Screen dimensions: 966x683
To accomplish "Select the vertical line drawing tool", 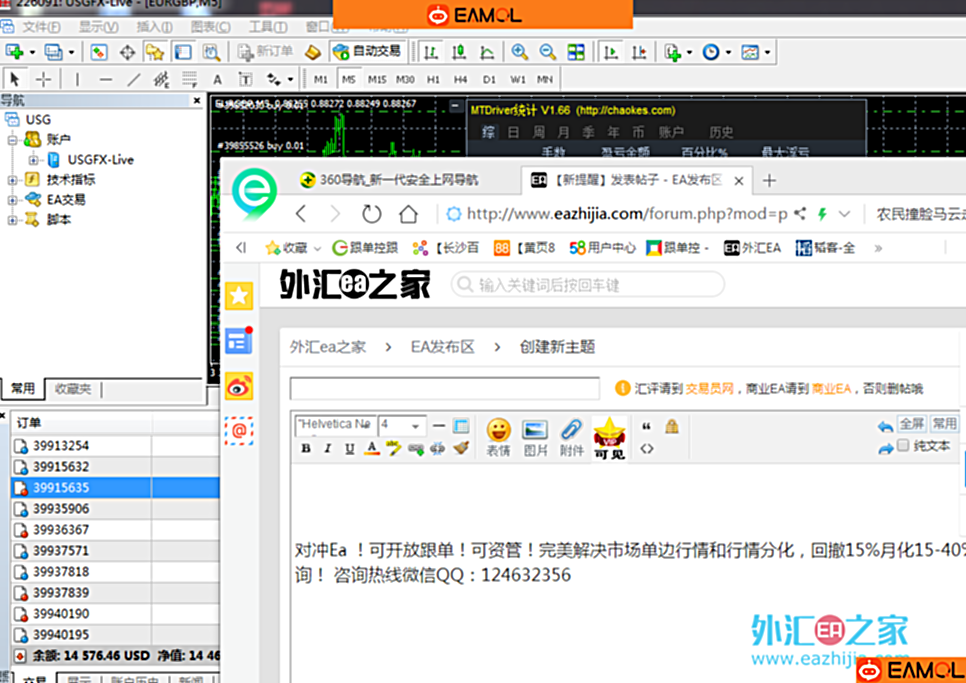I will [77, 79].
